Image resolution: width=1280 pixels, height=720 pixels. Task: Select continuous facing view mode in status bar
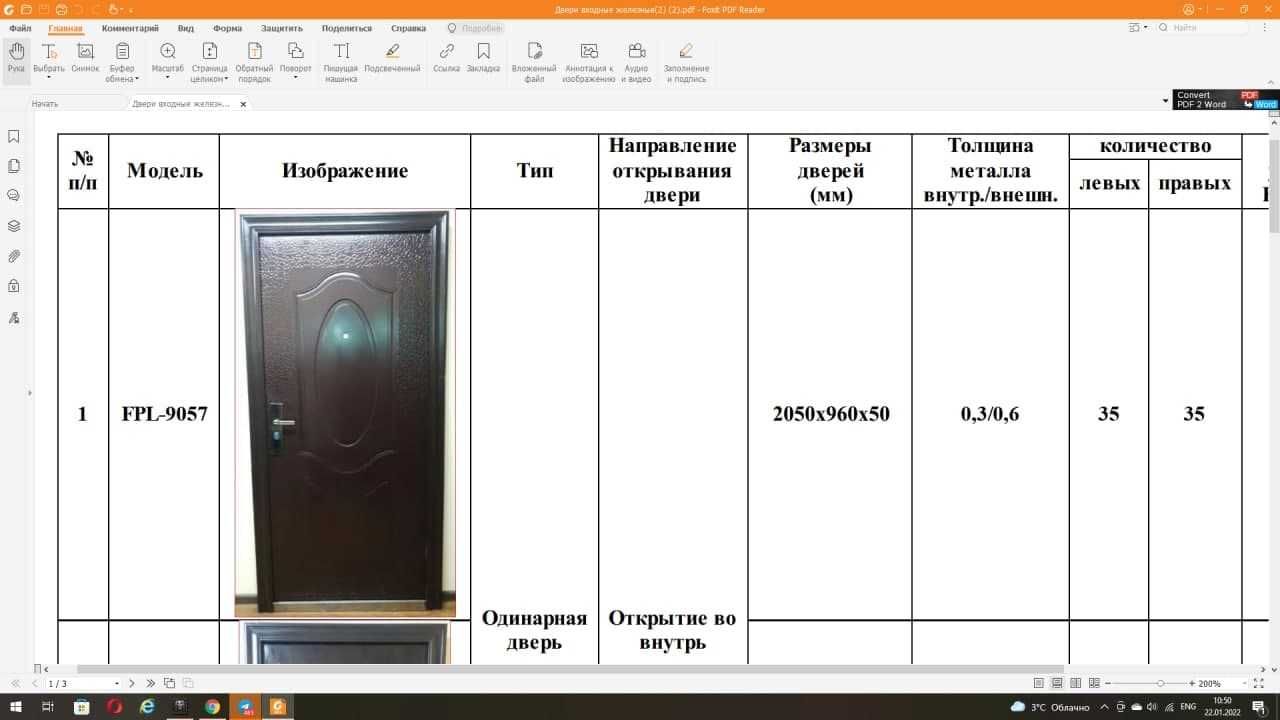tap(1093, 683)
